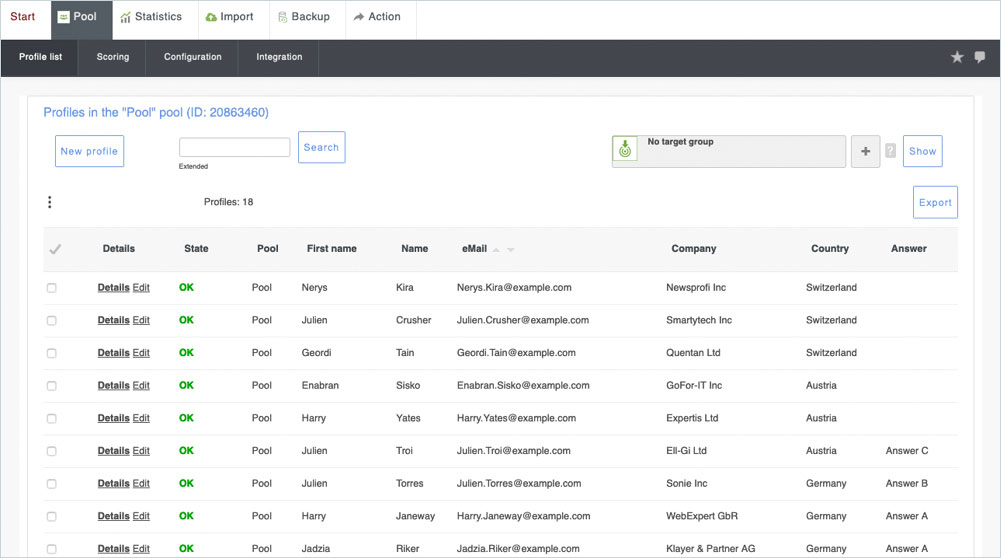Screen dimensions: 1001x558
Task: Open the Statistics tab
Action: (x=151, y=17)
